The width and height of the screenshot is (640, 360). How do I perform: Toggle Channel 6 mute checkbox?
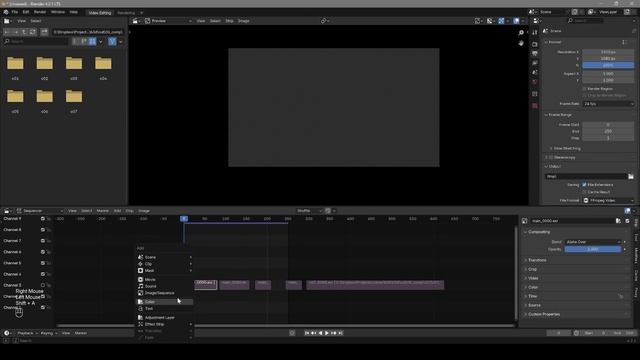pyautogui.click(x=43, y=252)
